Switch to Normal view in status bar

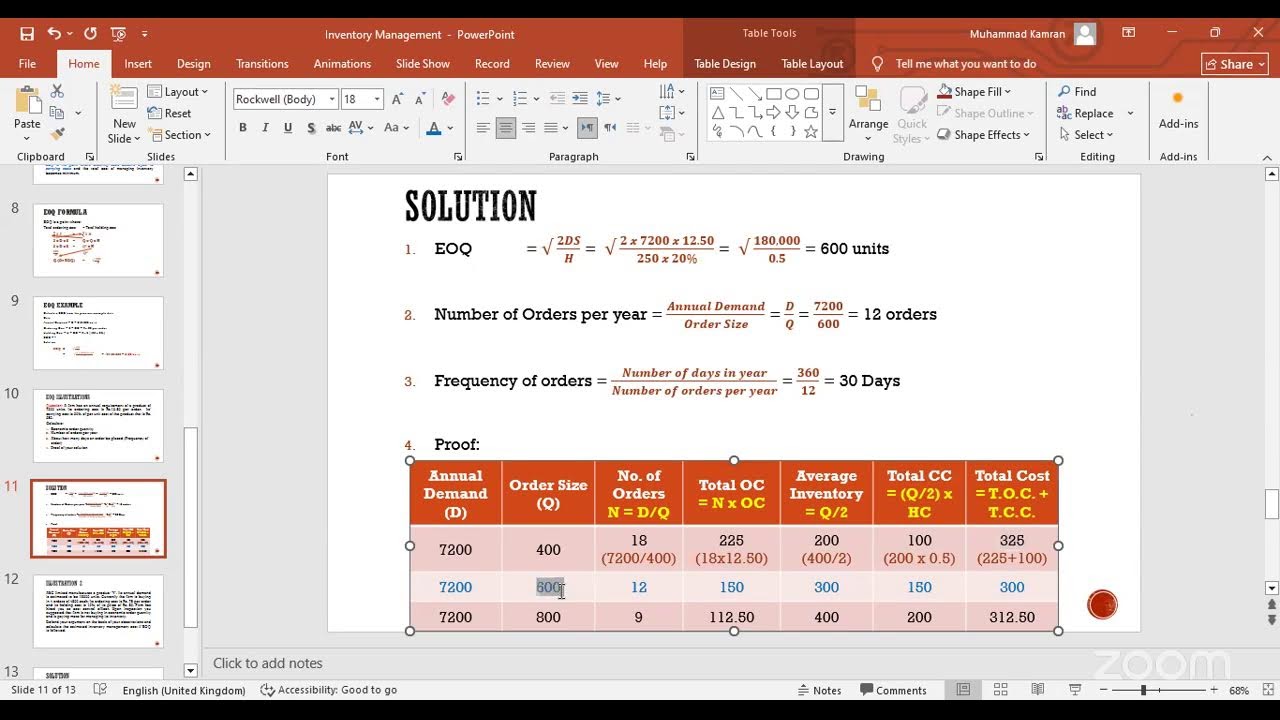point(963,690)
